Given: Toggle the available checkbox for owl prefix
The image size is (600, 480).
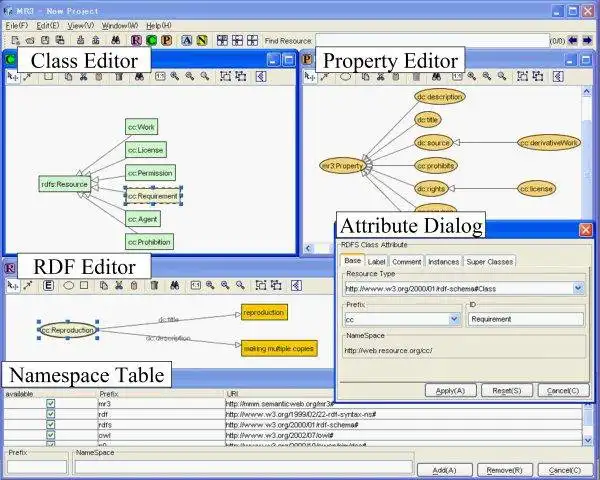Looking at the screenshot, I should pyautogui.click(x=50, y=435).
